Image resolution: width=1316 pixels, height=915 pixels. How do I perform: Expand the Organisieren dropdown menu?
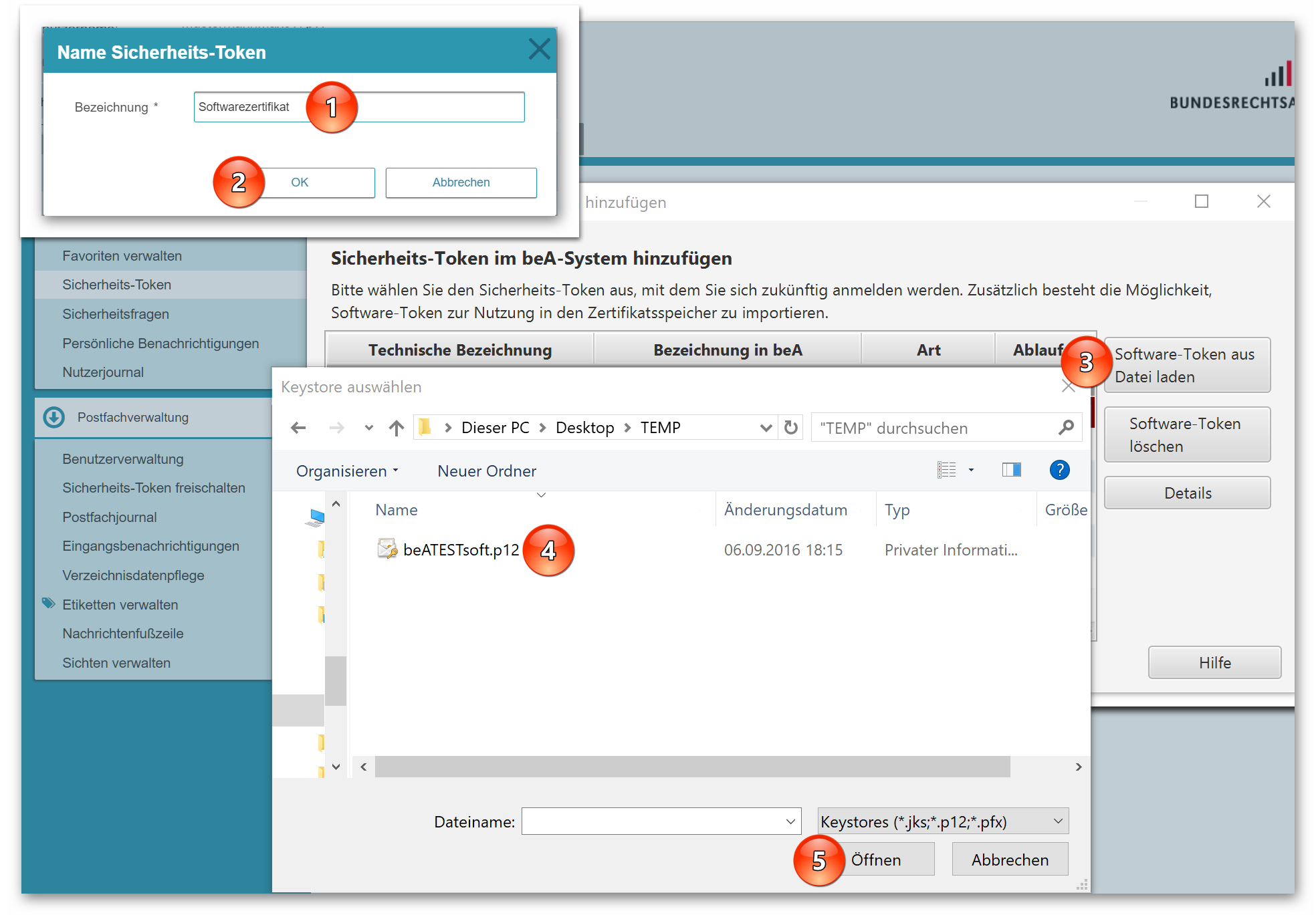click(347, 471)
